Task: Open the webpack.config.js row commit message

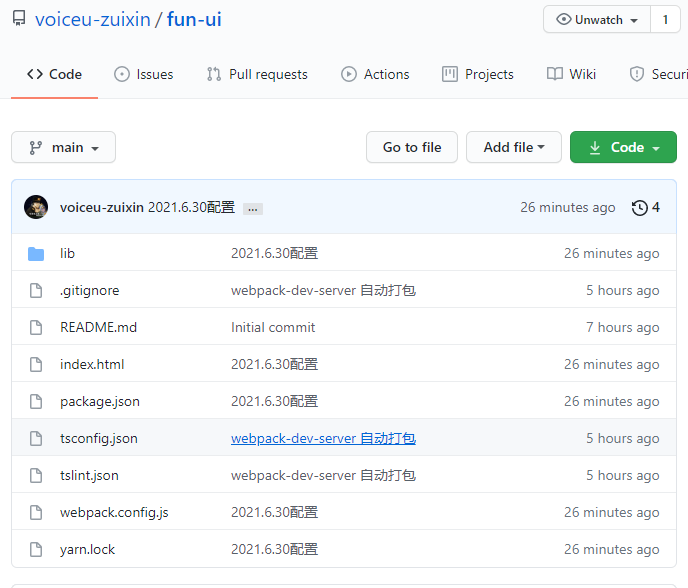Action: (x=275, y=513)
